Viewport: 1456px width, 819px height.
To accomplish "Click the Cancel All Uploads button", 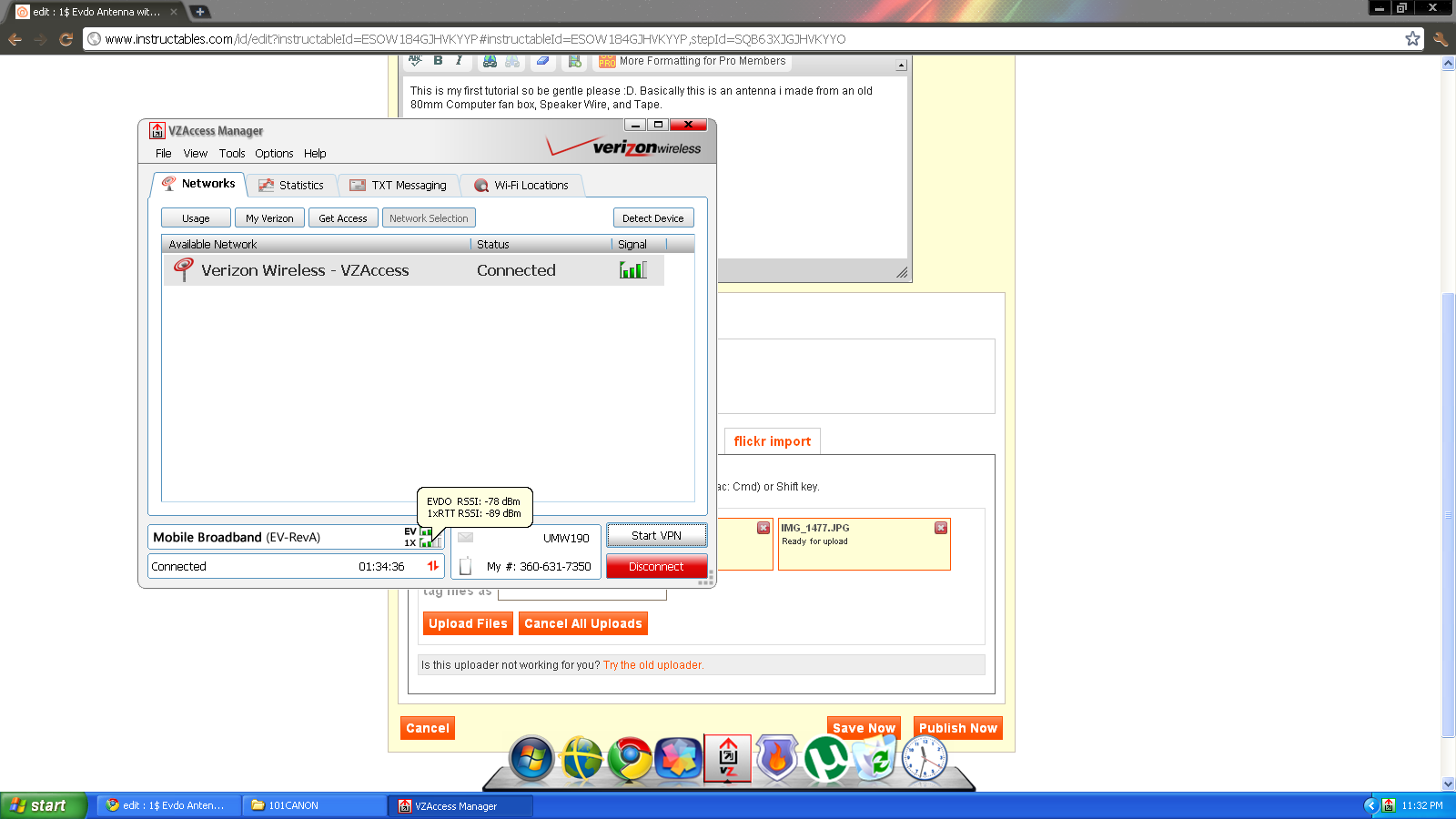I will click(x=583, y=623).
